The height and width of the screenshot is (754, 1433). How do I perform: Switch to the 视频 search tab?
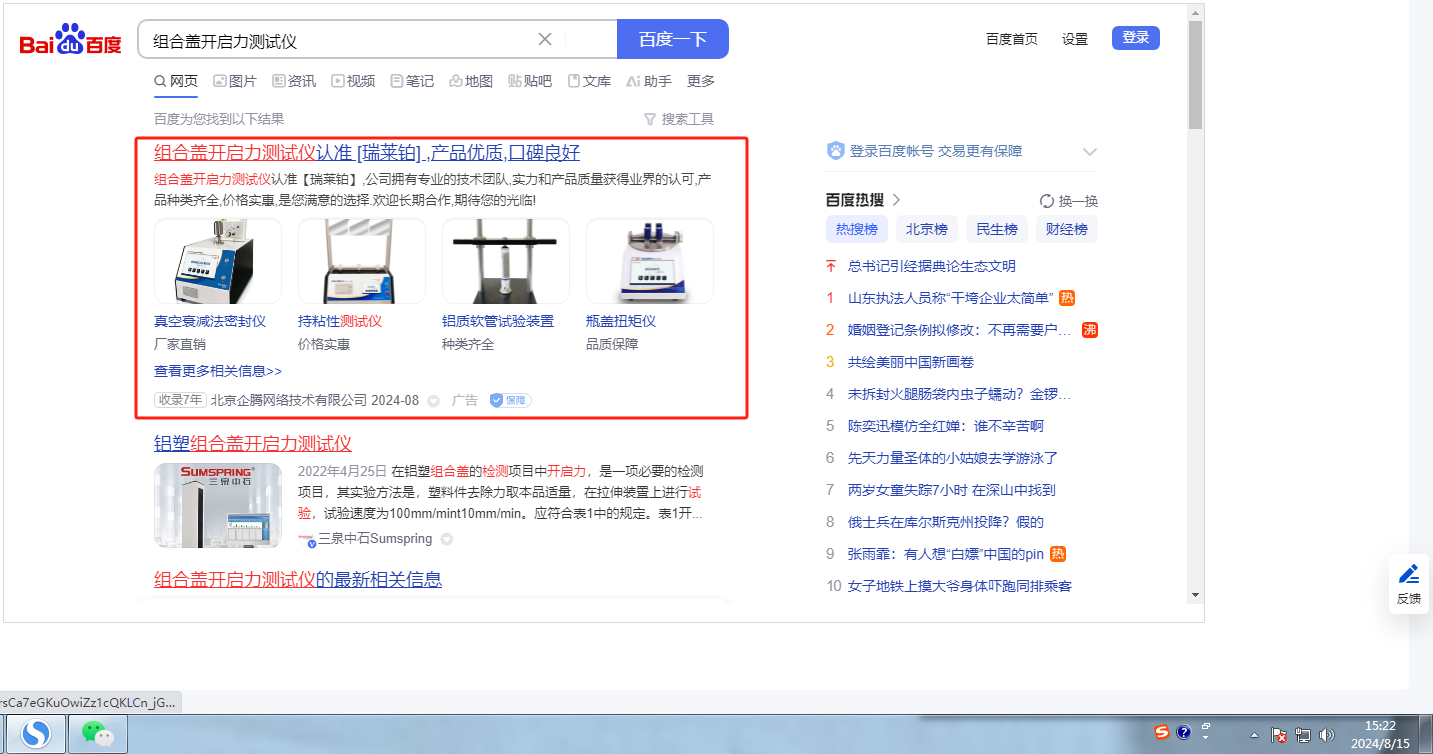(353, 81)
